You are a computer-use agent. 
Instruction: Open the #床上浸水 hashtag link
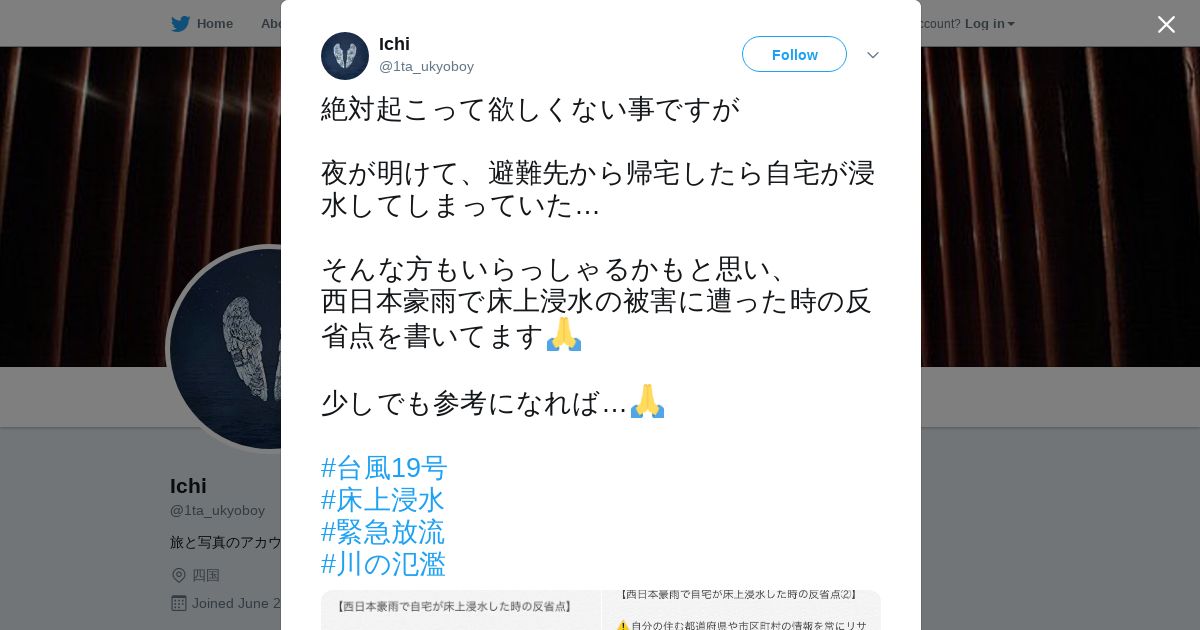click(383, 500)
